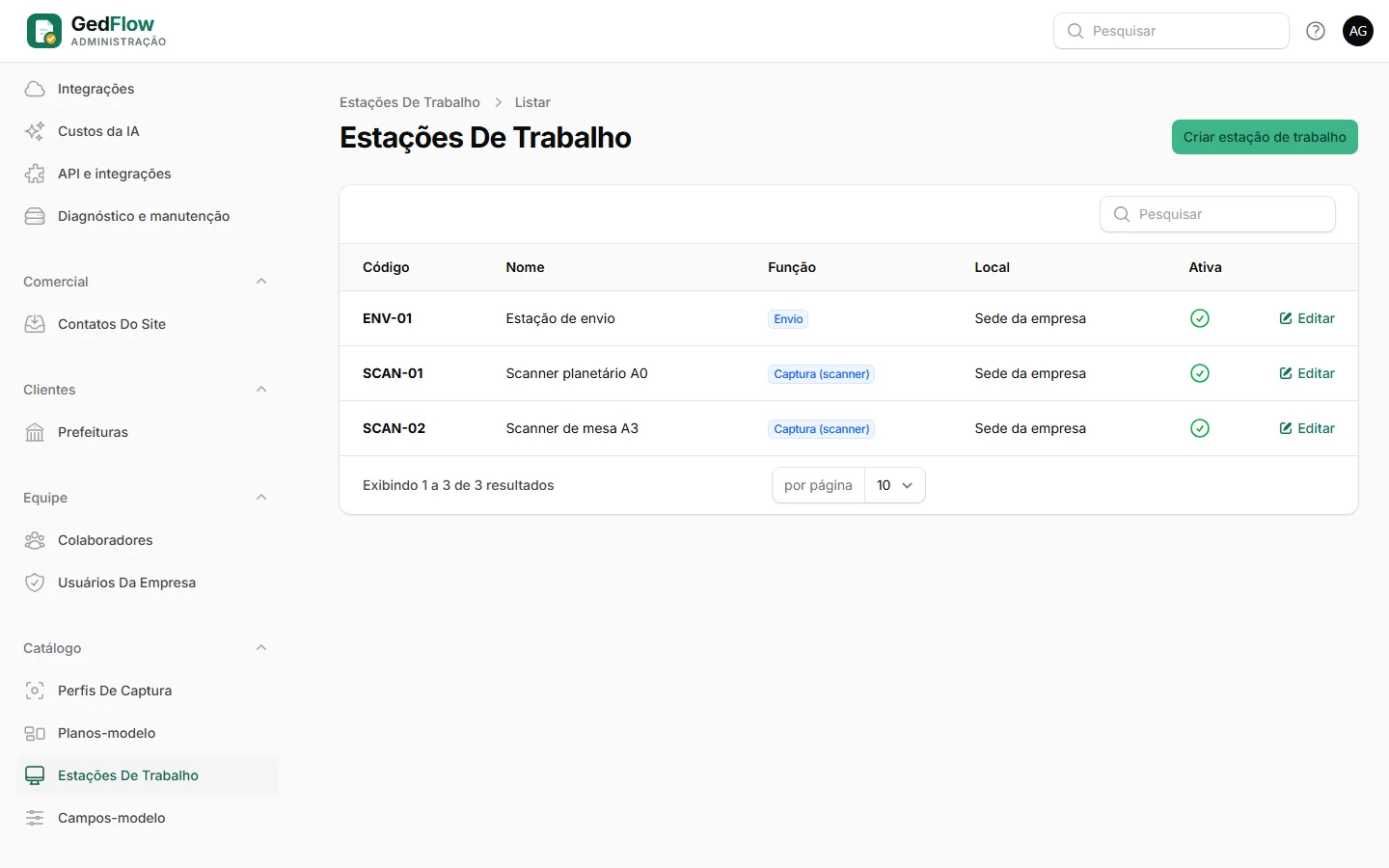1389x868 pixels.
Task: Click the inbox icon beside Contatos Do Site
Action: pos(35,324)
